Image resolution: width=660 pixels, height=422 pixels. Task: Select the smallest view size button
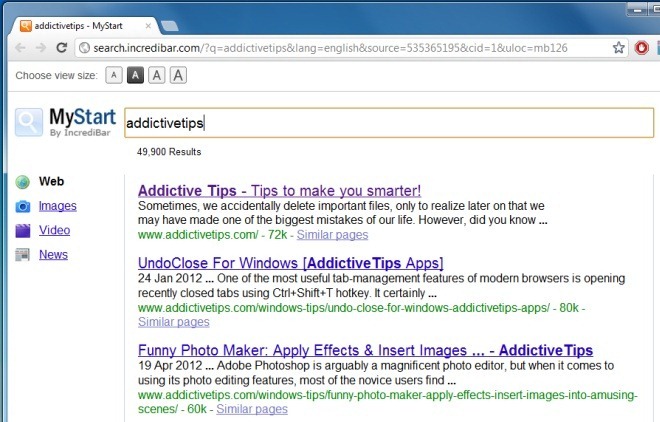(x=114, y=75)
